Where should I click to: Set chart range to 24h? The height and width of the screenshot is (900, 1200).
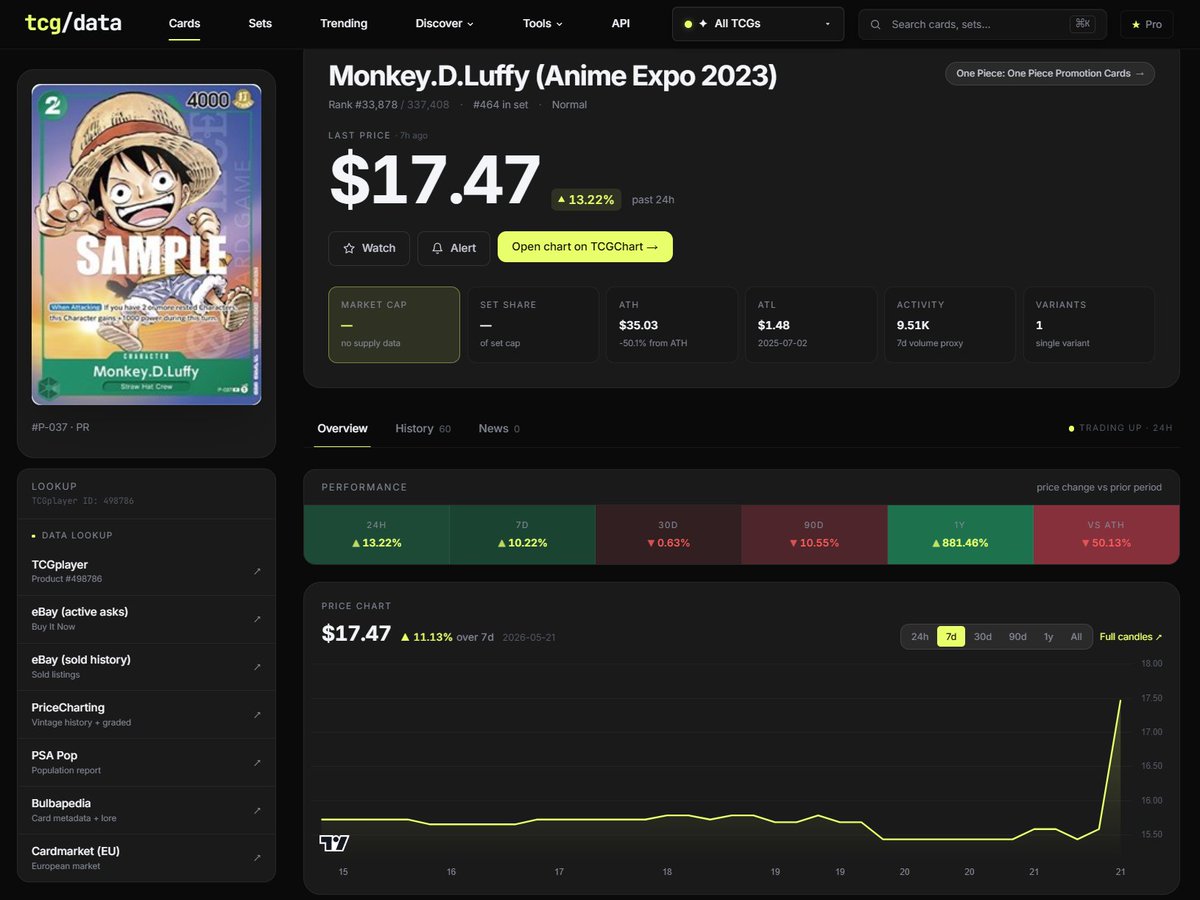(919, 637)
